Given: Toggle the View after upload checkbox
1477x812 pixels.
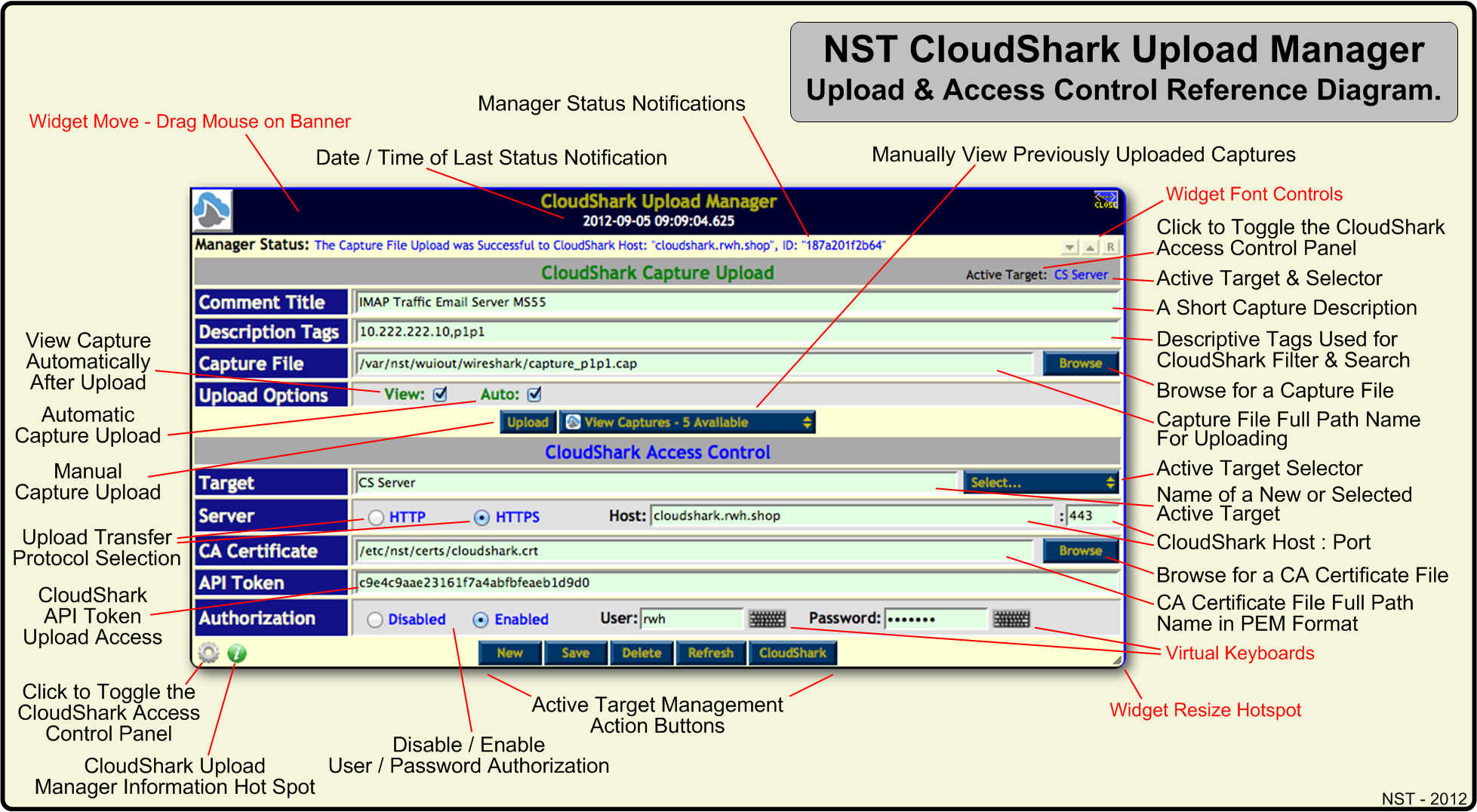Looking at the screenshot, I should tap(441, 394).
